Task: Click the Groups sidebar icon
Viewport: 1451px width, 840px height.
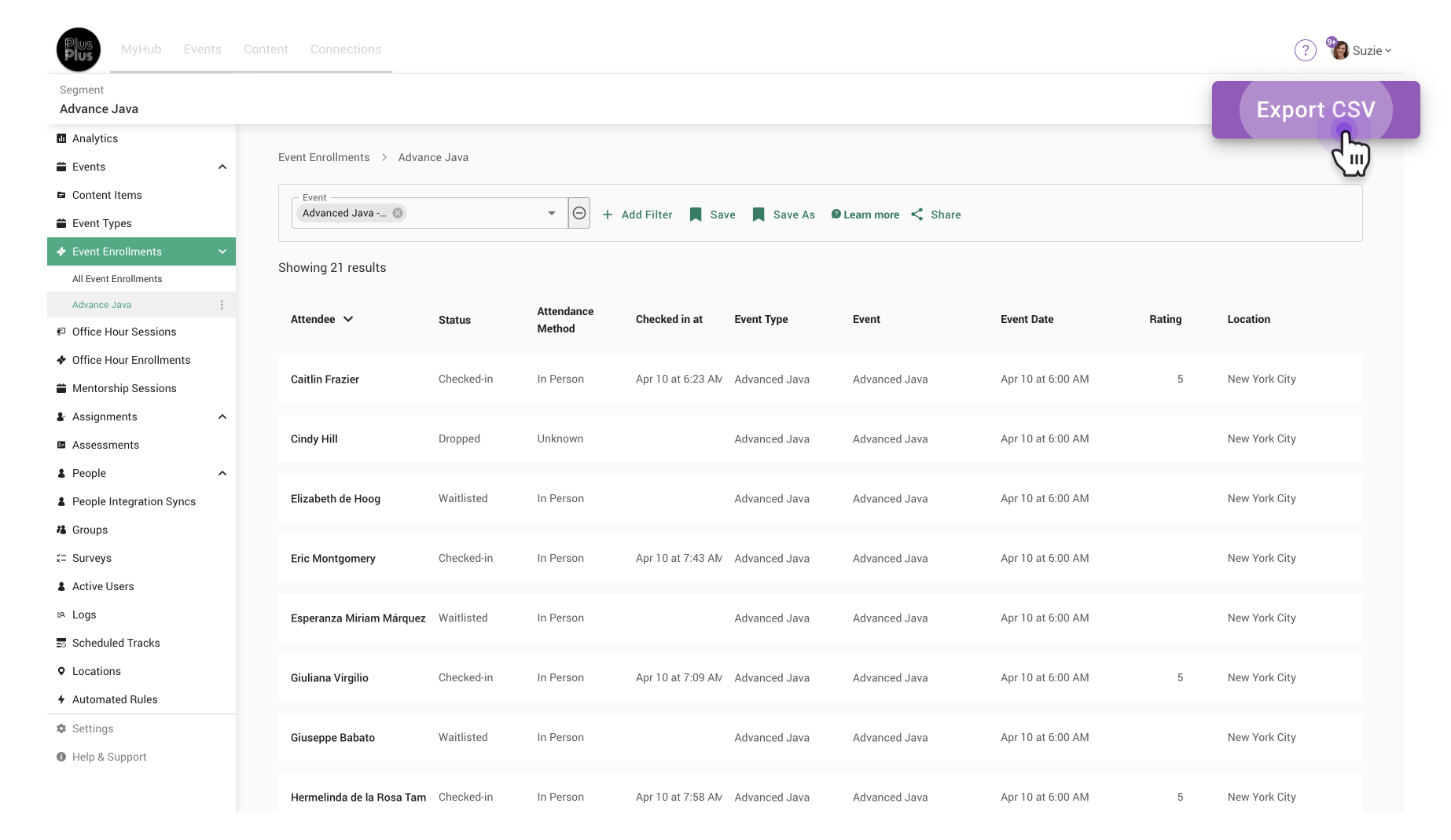Action: 61,530
